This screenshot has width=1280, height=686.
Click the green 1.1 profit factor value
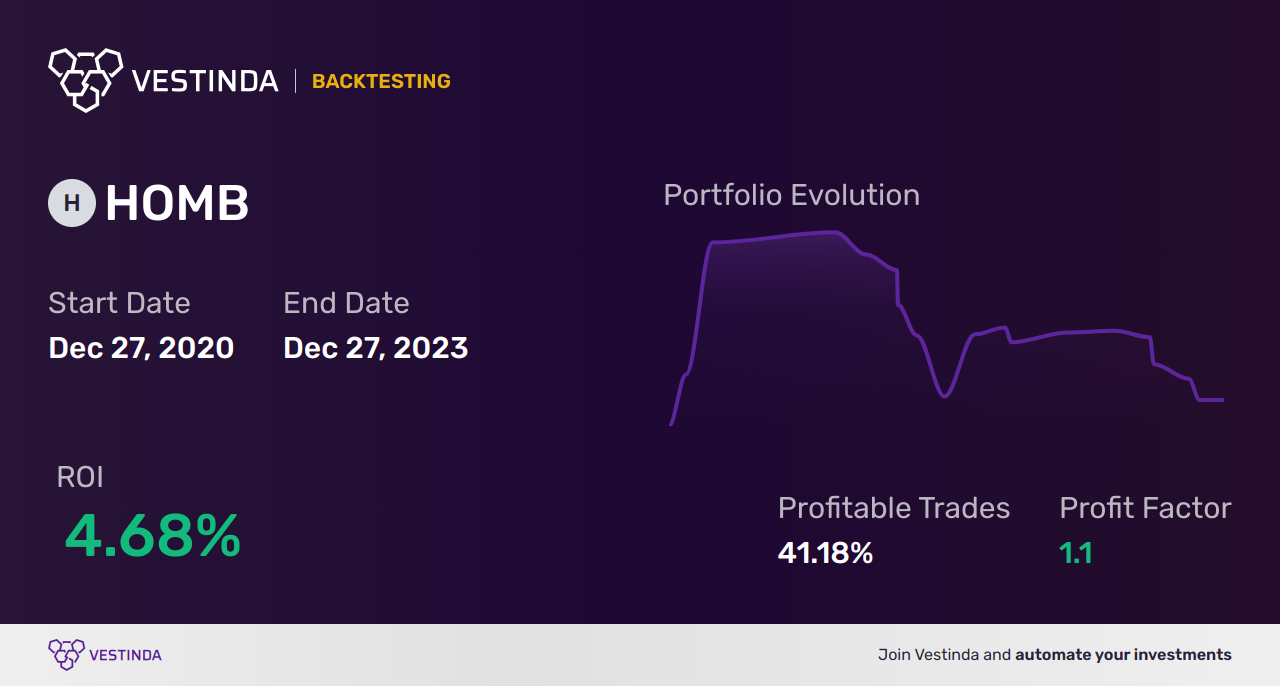(1076, 552)
